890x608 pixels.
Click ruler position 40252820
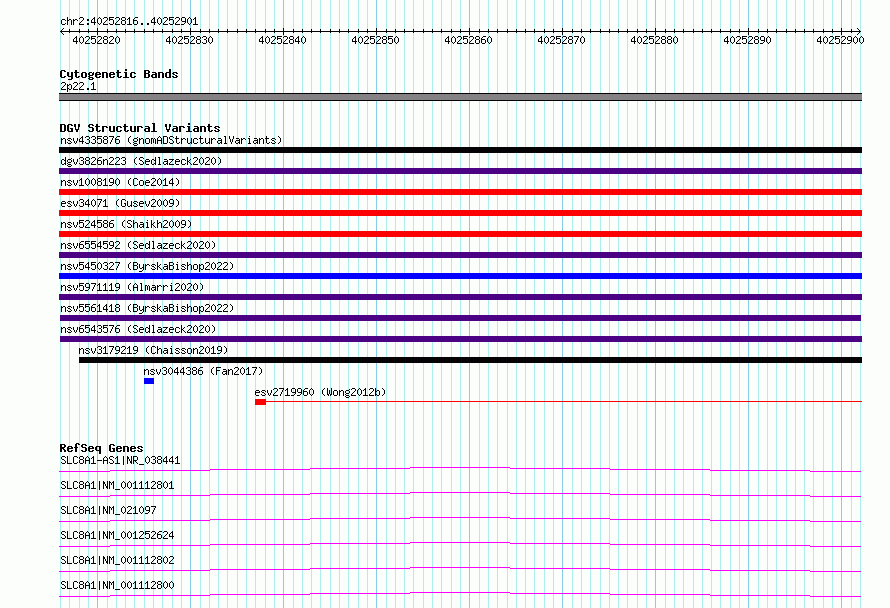pos(96,40)
